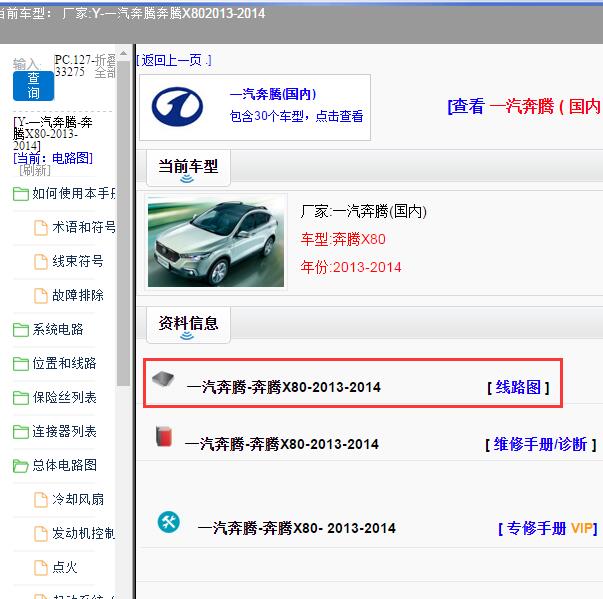Screen dimensions: 603x599
Task: Click the page icon beside 点火
Action: click(x=41, y=568)
